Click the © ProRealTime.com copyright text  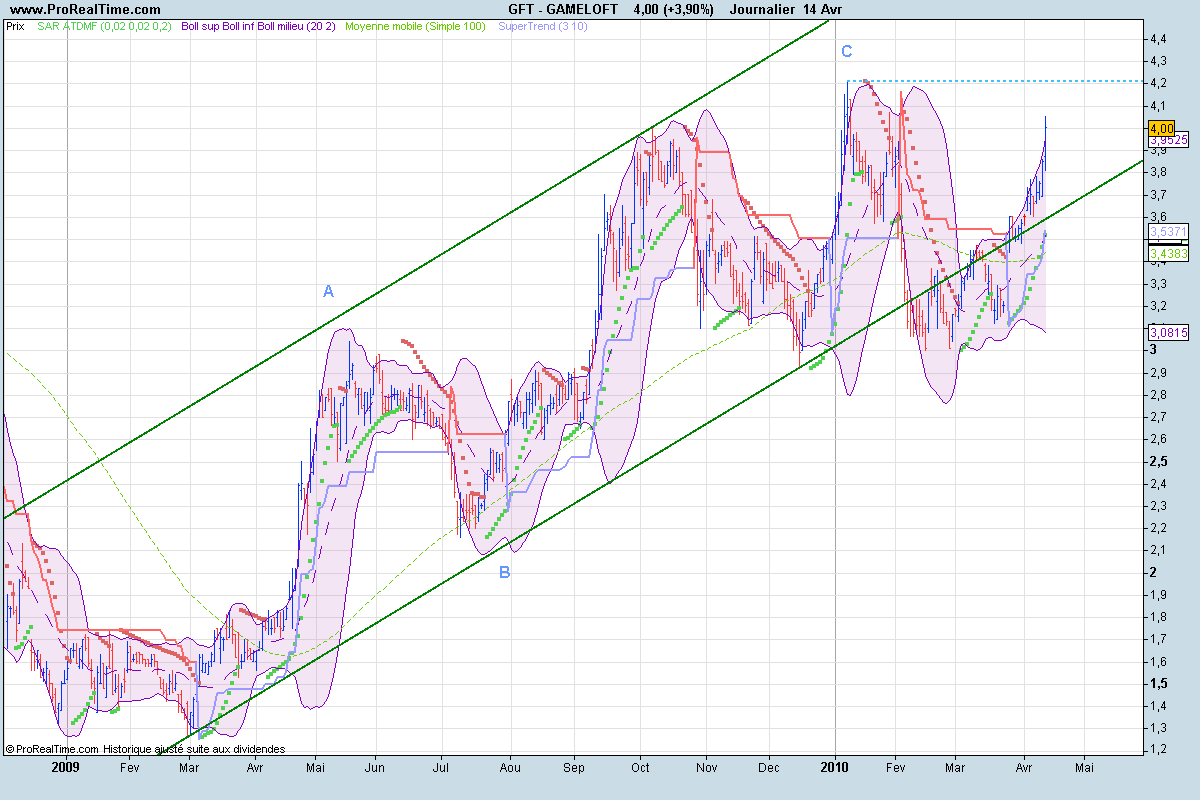coord(51,748)
